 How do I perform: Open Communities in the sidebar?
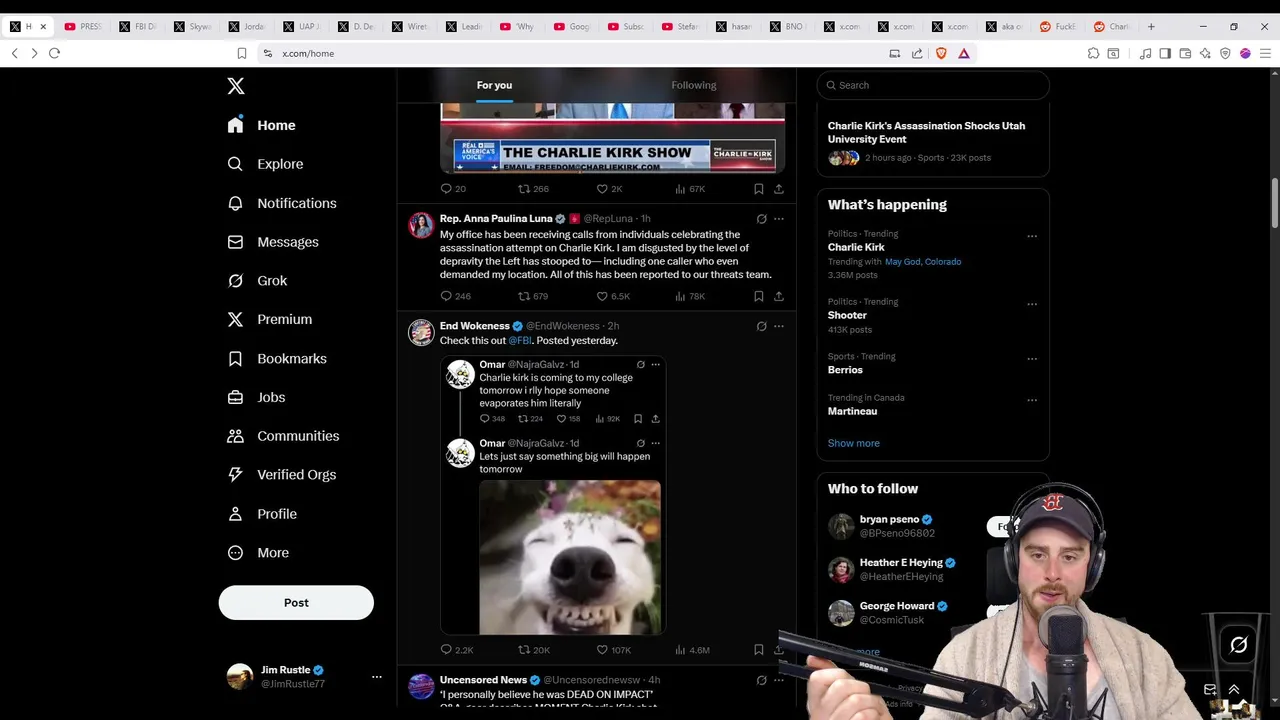(283, 436)
